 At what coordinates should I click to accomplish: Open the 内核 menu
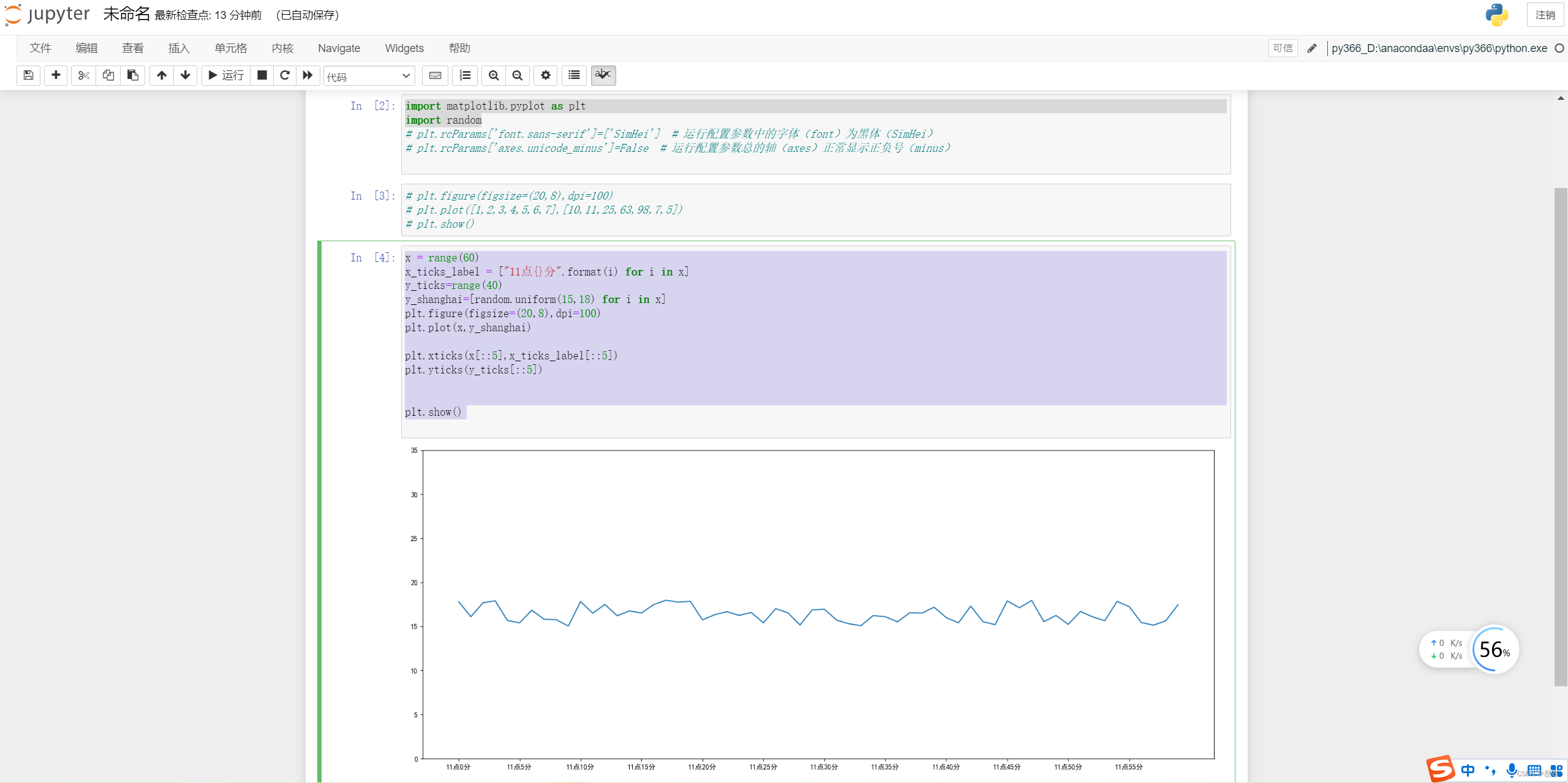coord(282,48)
